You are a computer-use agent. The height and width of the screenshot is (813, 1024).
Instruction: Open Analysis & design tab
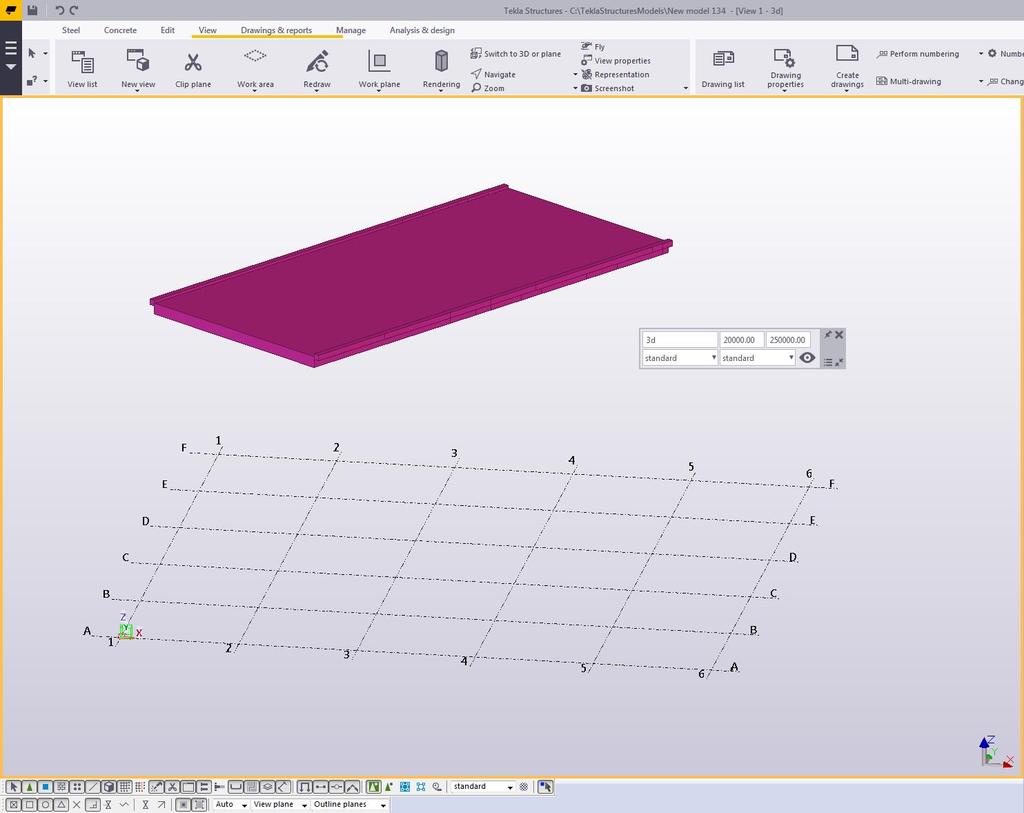422,30
